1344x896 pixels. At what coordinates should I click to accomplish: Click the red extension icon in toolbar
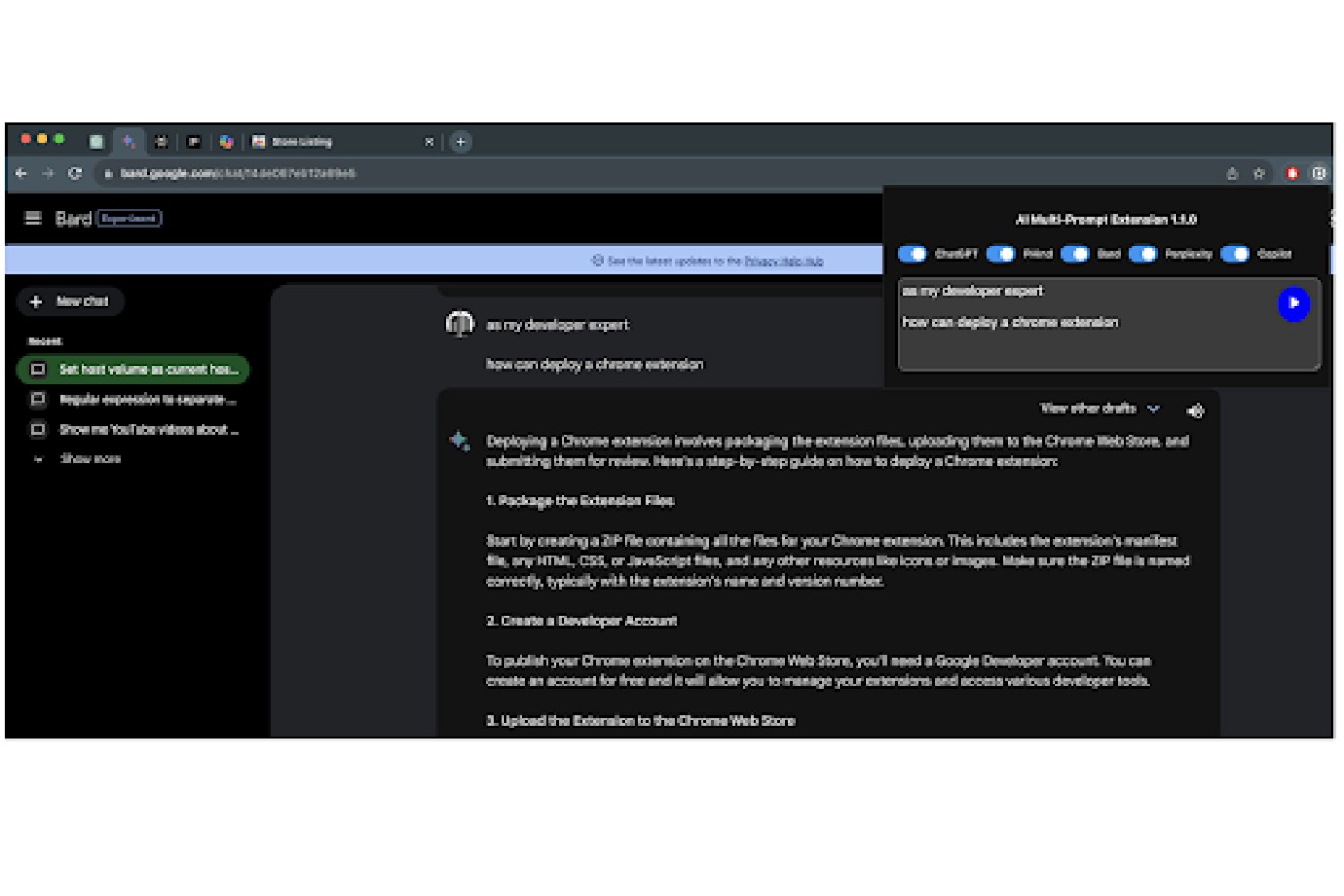tap(1292, 174)
